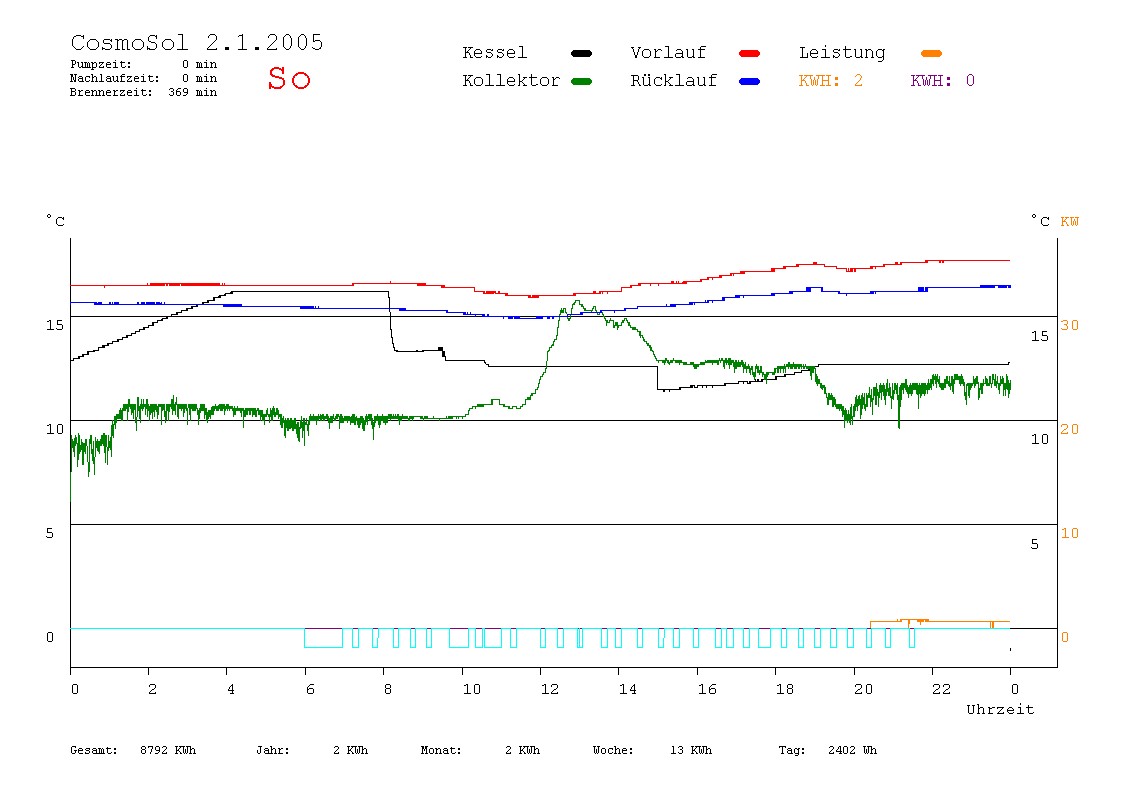Click hour "20" on the time axis

[863, 689]
